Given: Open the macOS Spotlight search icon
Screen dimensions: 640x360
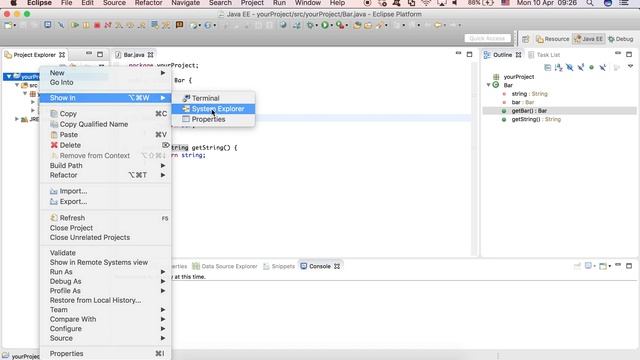Looking at the screenshot, I should [589, 3].
